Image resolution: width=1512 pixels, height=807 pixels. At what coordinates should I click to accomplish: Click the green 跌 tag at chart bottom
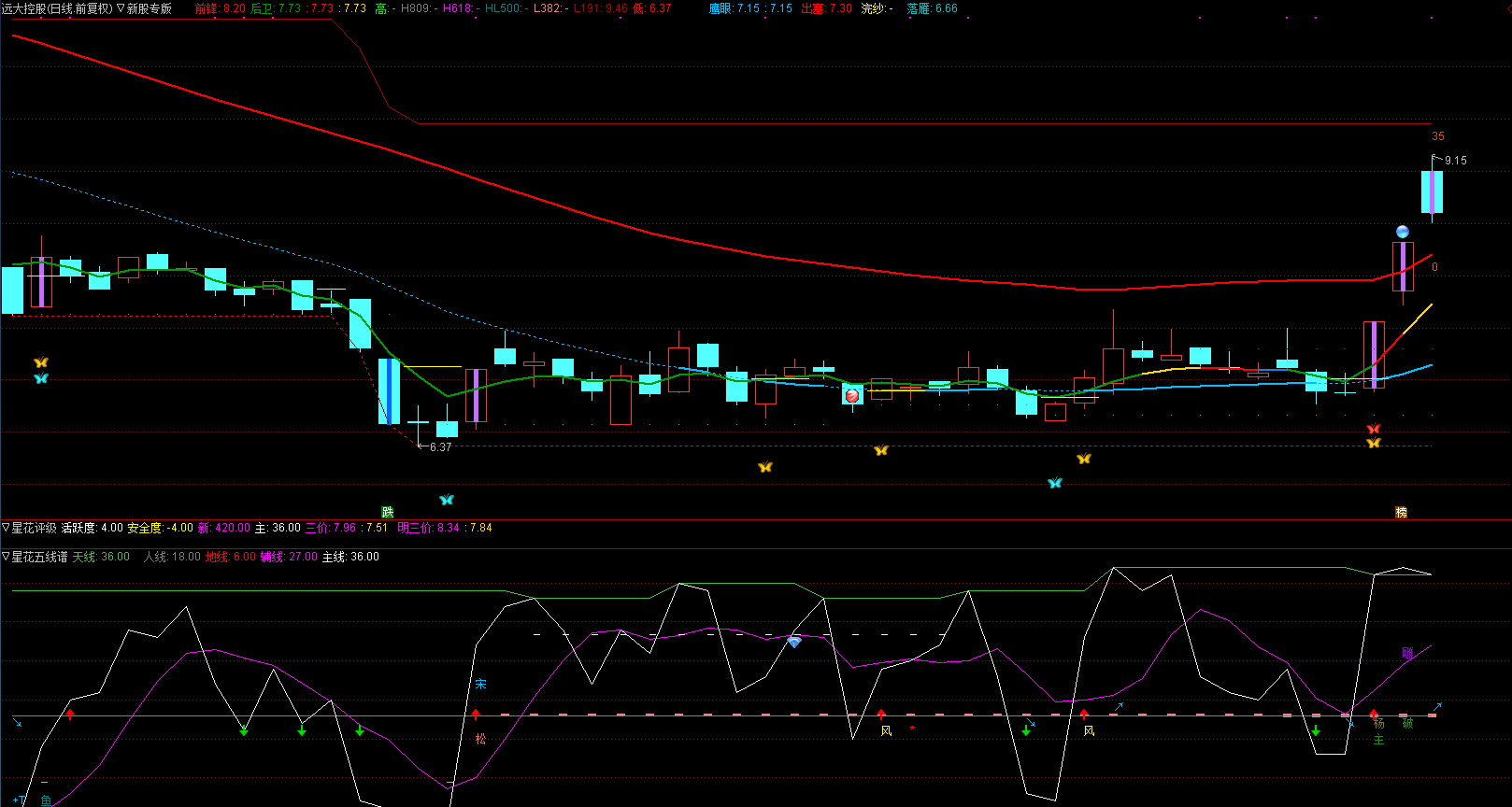coord(388,512)
